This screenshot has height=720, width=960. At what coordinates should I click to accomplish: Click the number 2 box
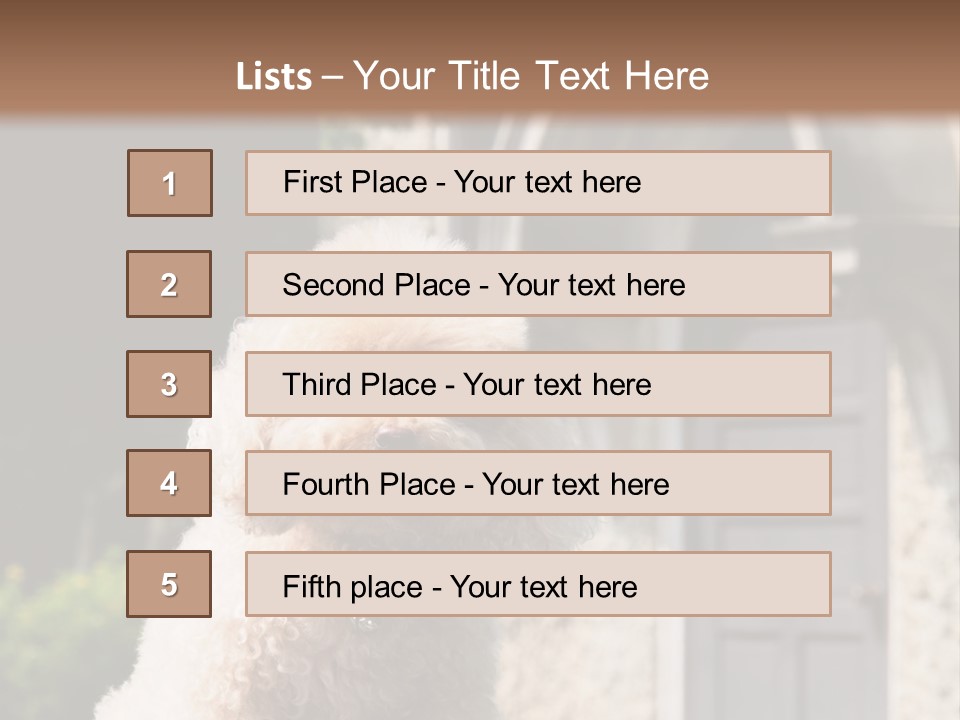[169, 284]
